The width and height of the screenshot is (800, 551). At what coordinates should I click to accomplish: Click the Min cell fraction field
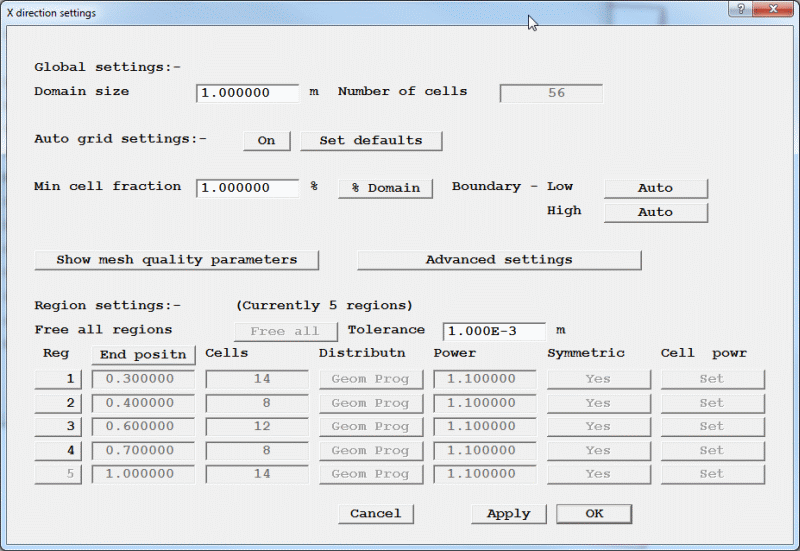click(248, 188)
